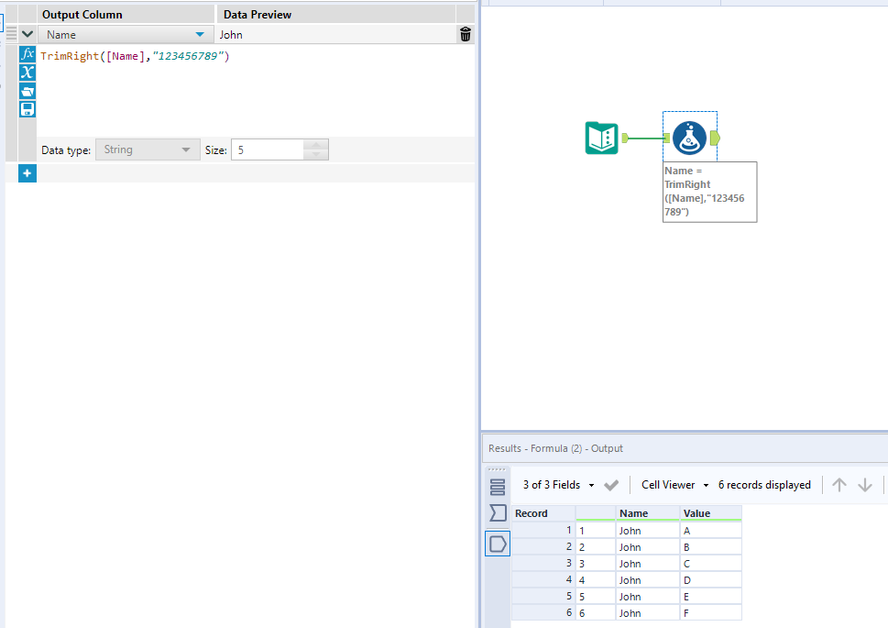Select the Text Input tool on canvas

(x=601, y=138)
